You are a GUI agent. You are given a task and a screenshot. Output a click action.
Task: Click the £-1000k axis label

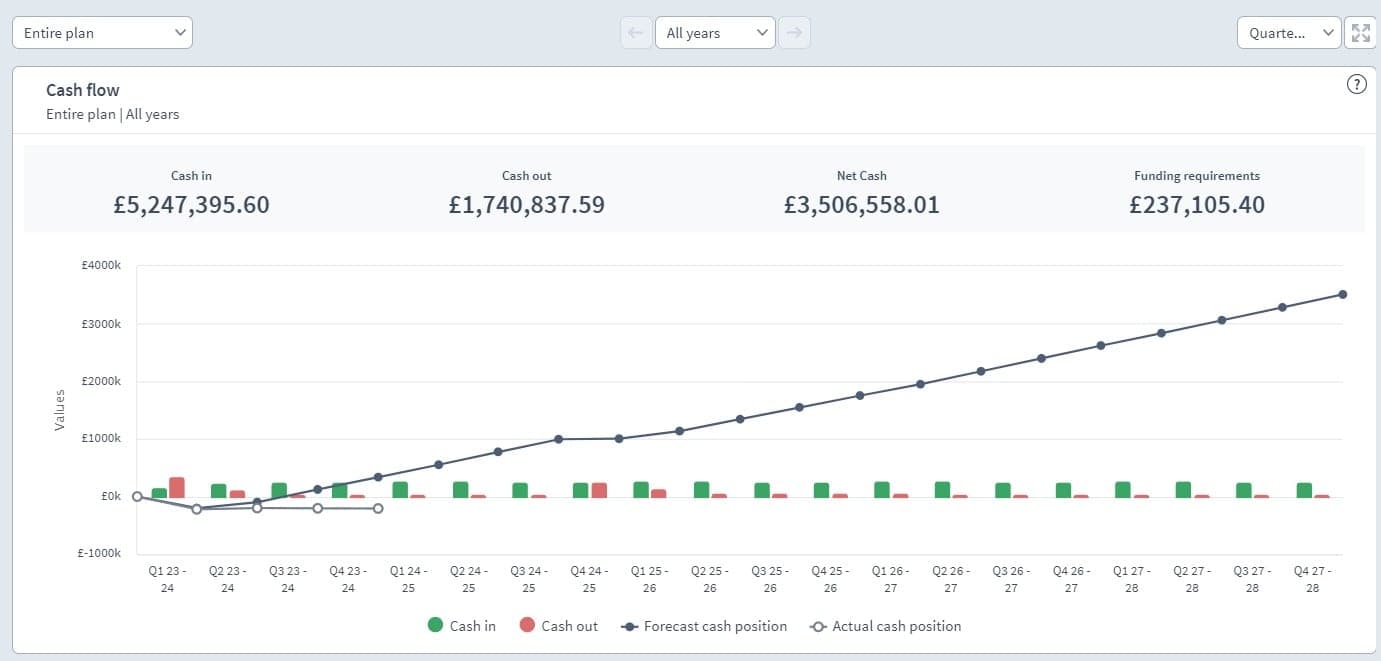pyautogui.click(x=100, y=553)
